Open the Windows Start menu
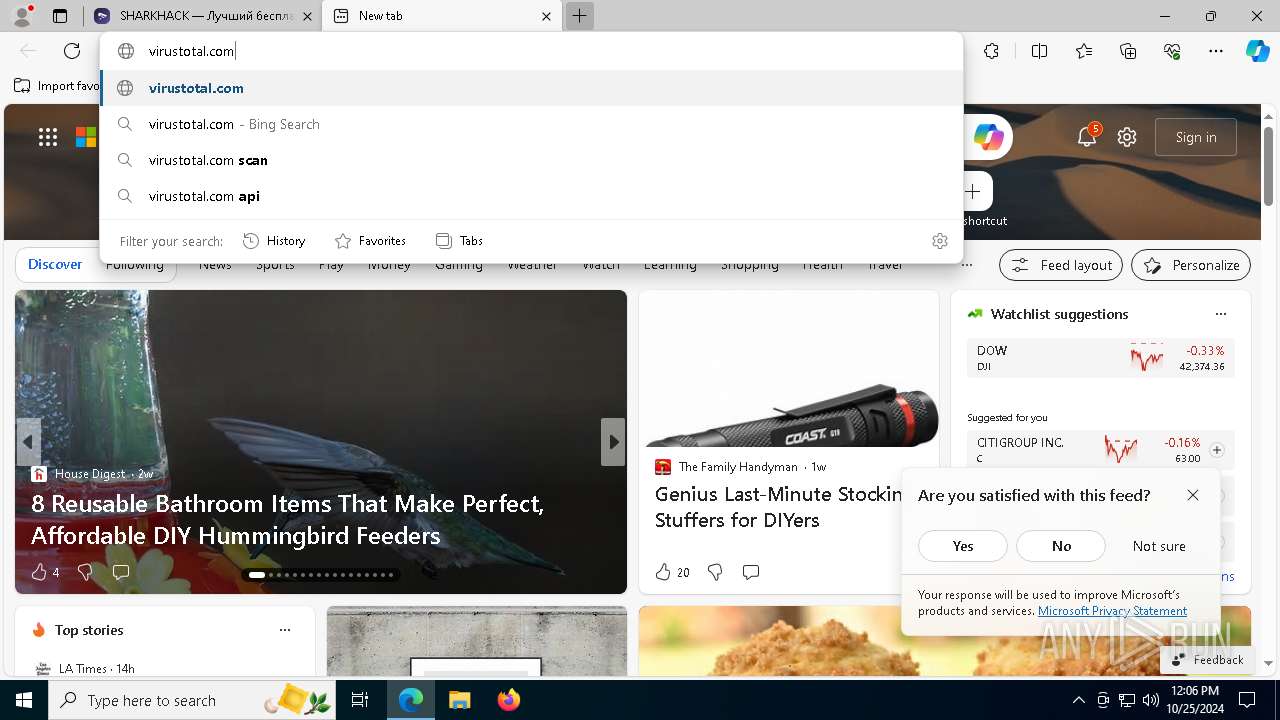Viewport: 1280px width, 720px height. click(24, 700)
